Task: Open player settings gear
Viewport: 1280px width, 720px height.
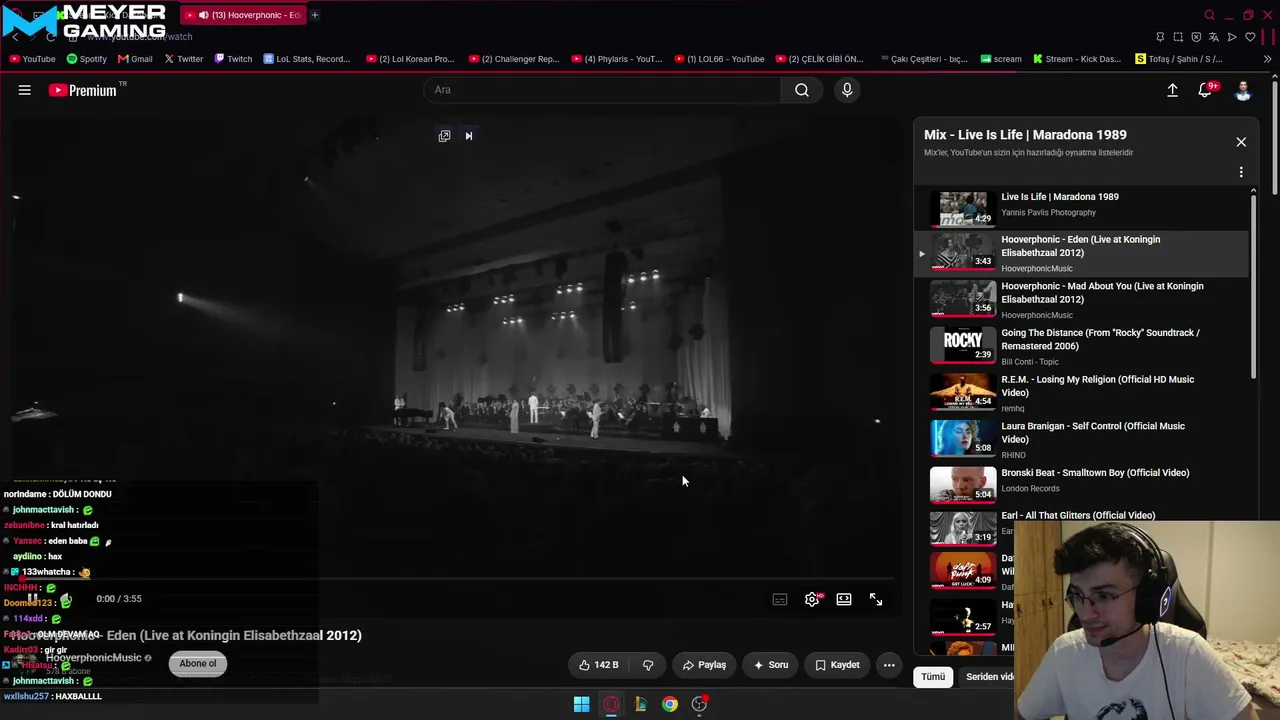Action: tap(812, 599)
